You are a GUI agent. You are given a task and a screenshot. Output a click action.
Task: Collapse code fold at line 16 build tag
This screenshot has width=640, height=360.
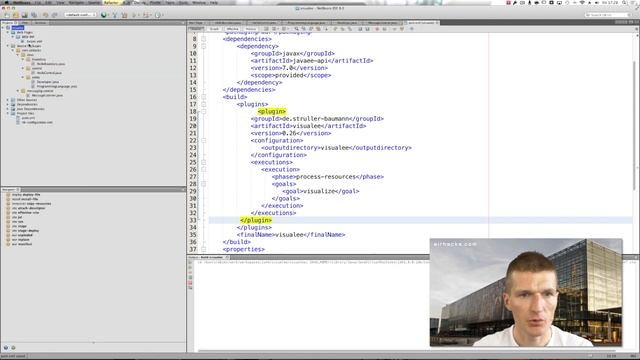[203, 97]
